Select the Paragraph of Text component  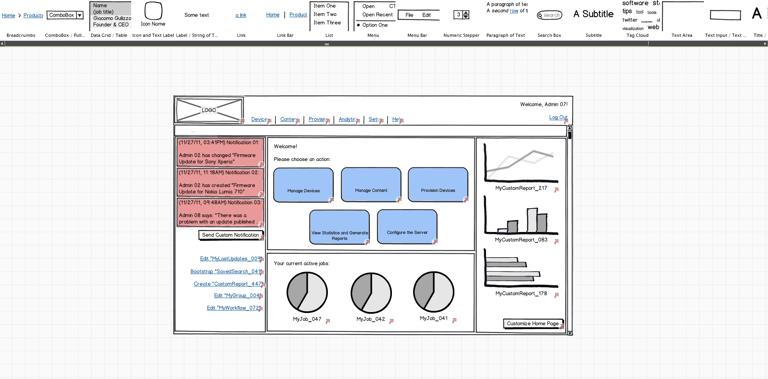[505, 20]
